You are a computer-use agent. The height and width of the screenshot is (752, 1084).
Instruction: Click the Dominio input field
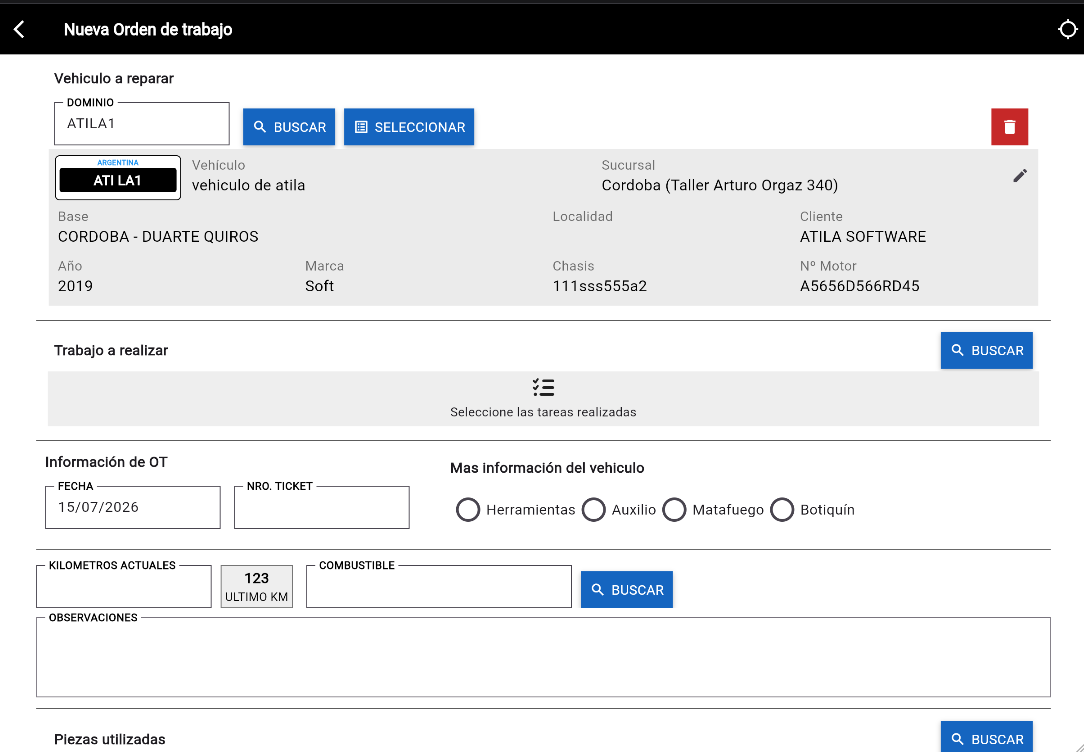point(142,124)
